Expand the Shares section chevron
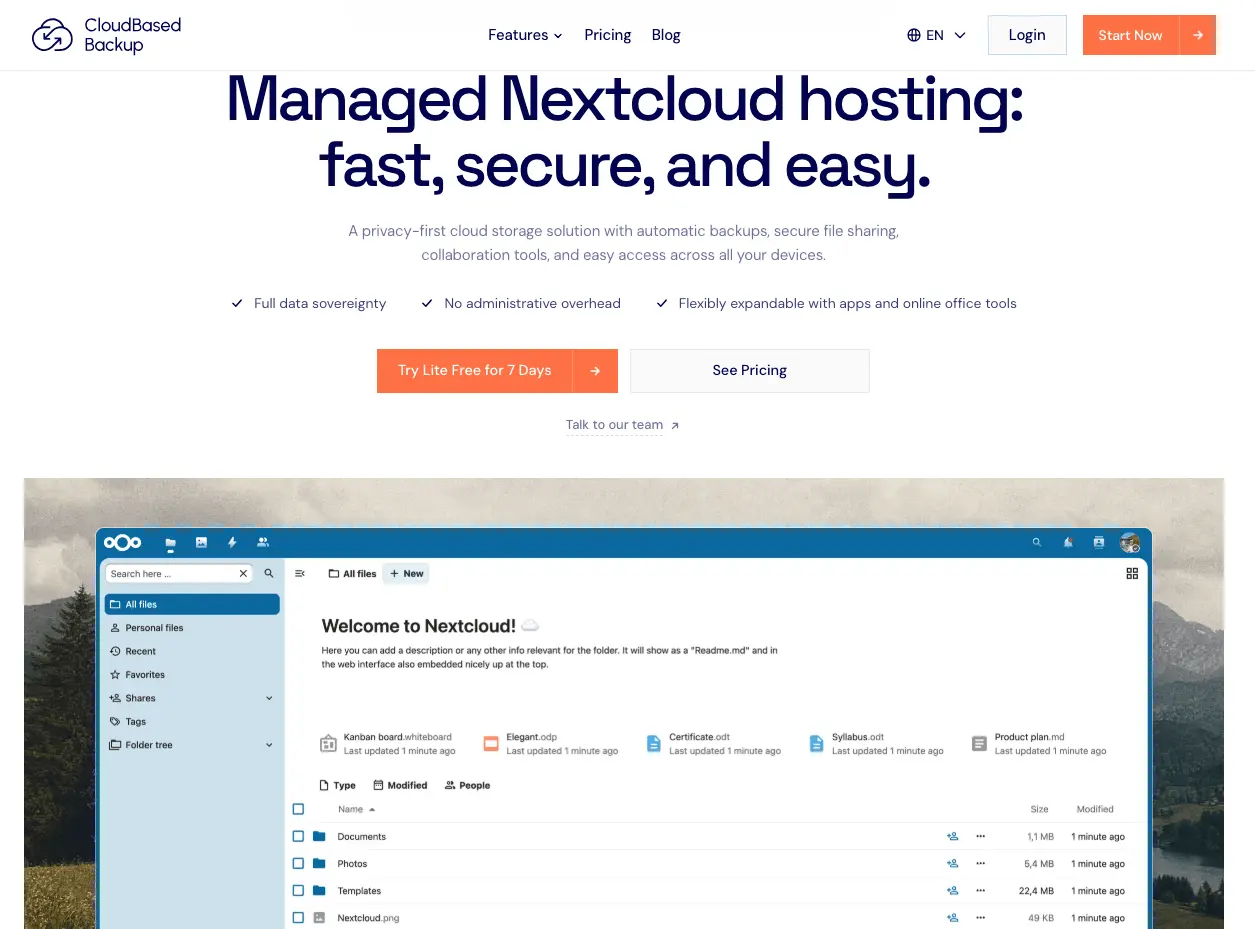 [x=269, y=698]
